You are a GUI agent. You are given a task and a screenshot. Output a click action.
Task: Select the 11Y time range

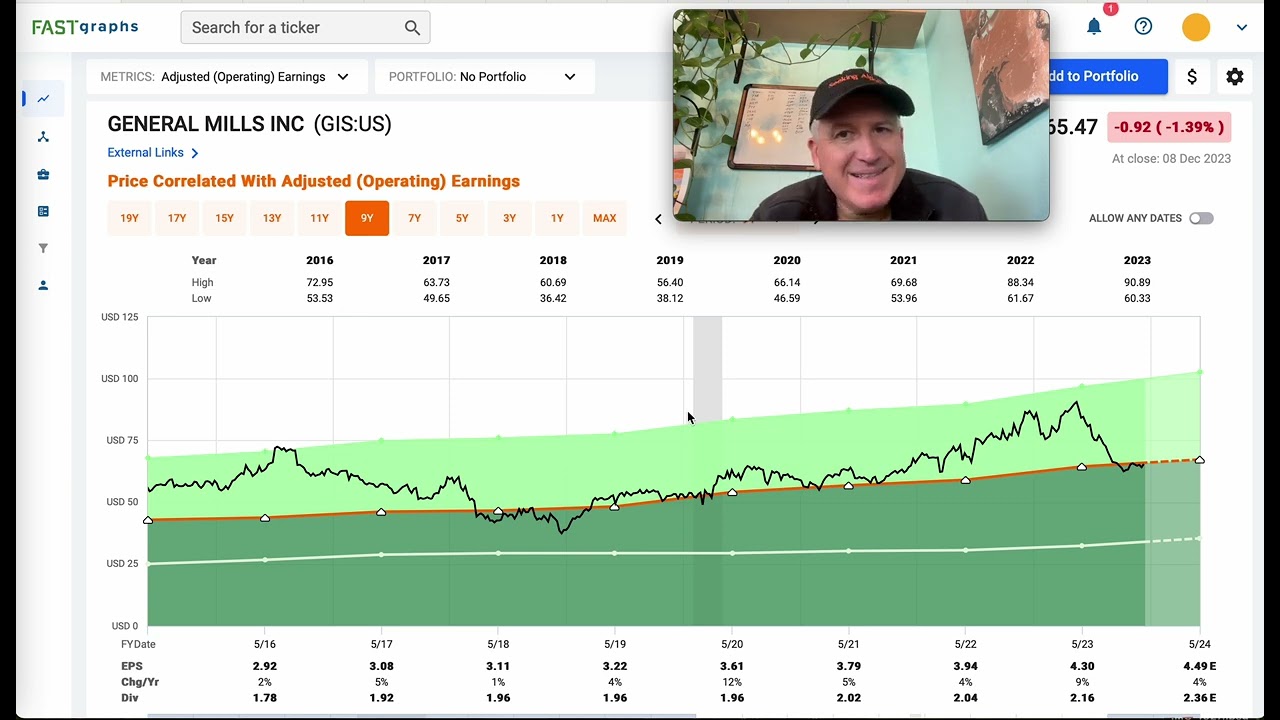(319, 218)
